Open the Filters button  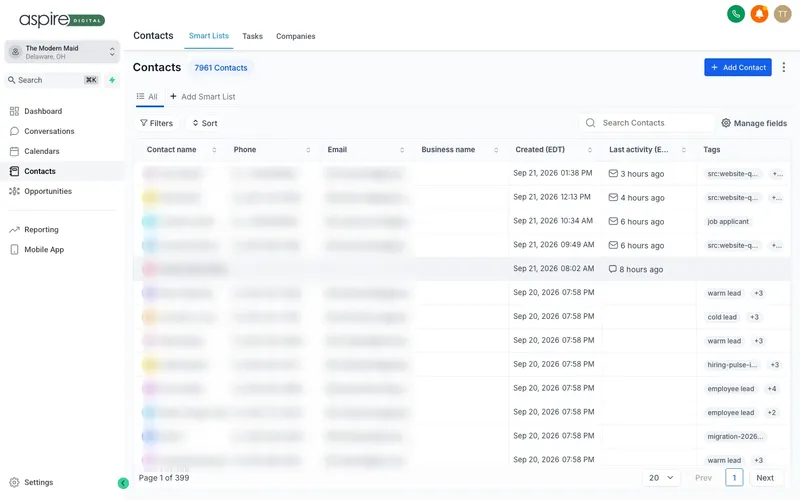click(x=157, y=123)
